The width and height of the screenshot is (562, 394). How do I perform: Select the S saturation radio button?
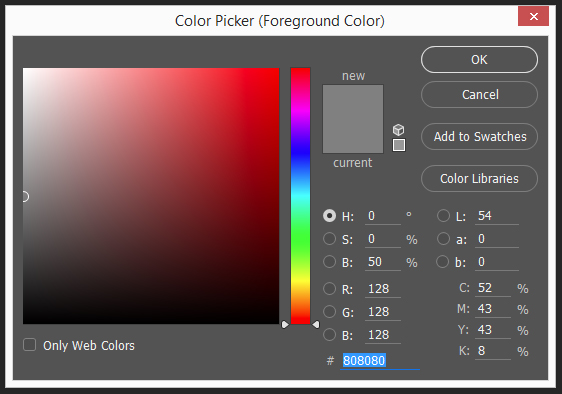point(329,239)
